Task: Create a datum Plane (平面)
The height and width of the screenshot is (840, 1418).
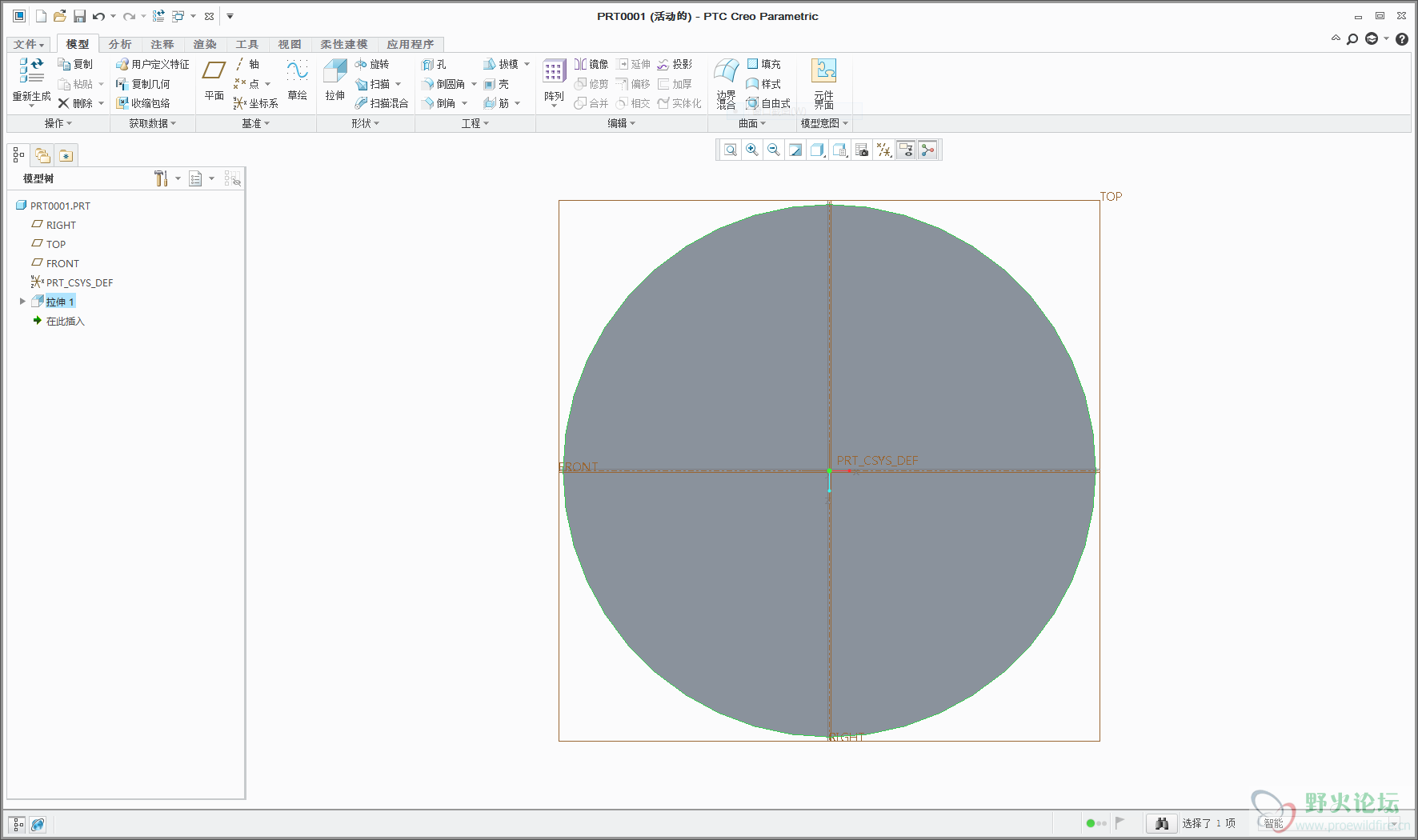Action: click(x=214, y=80)
